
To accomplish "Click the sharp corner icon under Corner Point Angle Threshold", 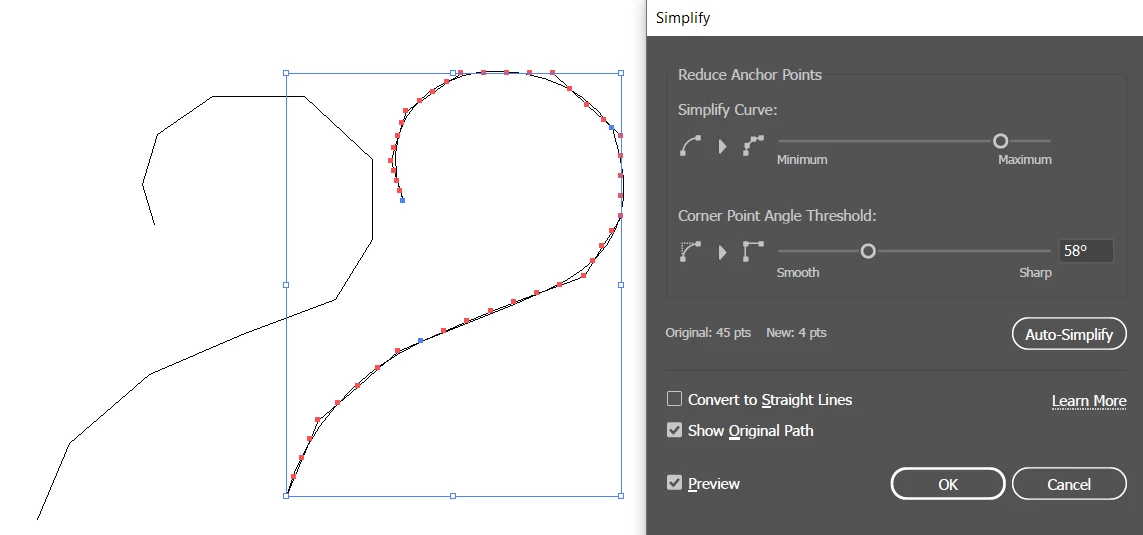I will pos(753,251).
